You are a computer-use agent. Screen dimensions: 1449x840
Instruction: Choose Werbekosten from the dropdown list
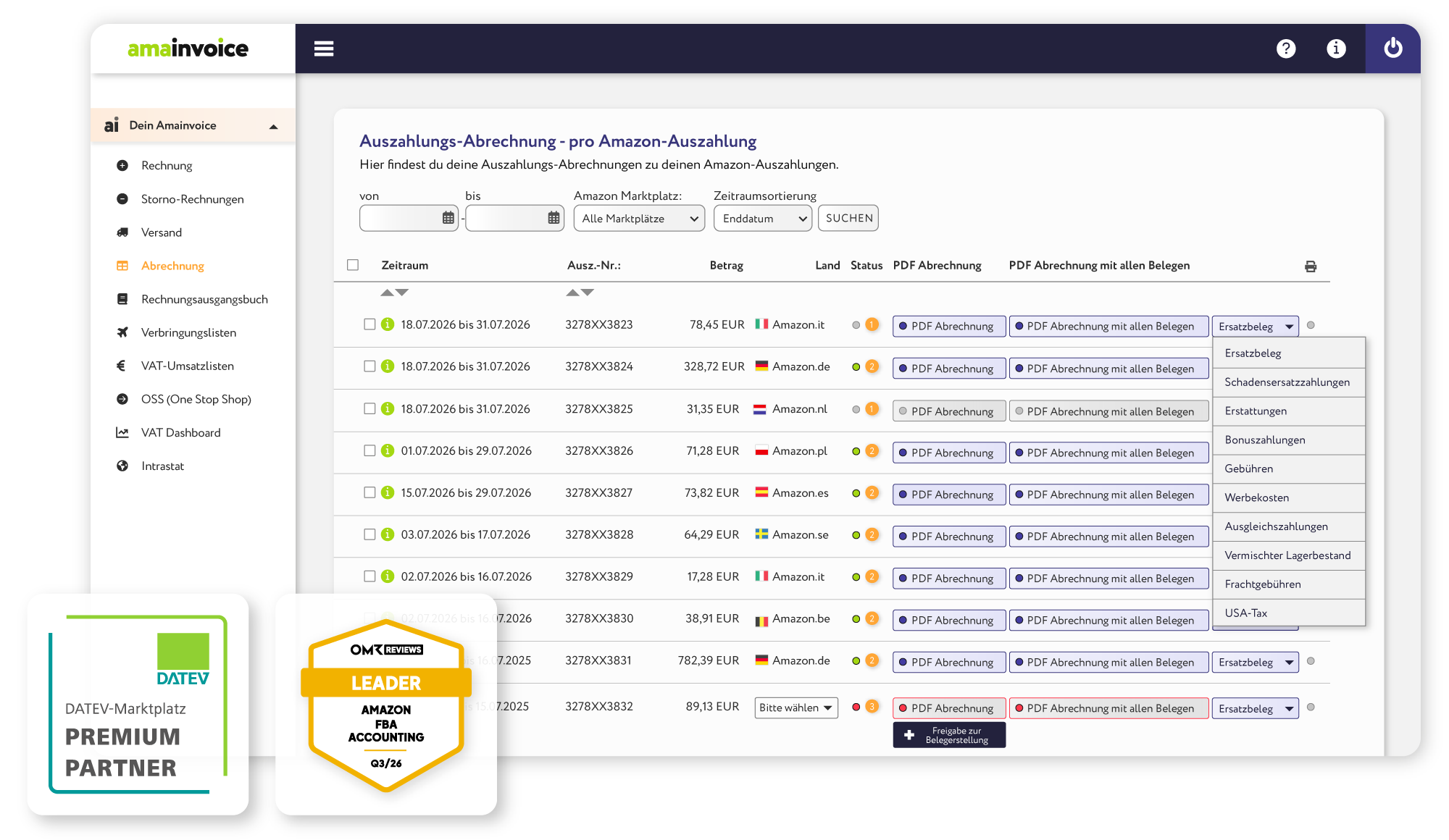1289,497
